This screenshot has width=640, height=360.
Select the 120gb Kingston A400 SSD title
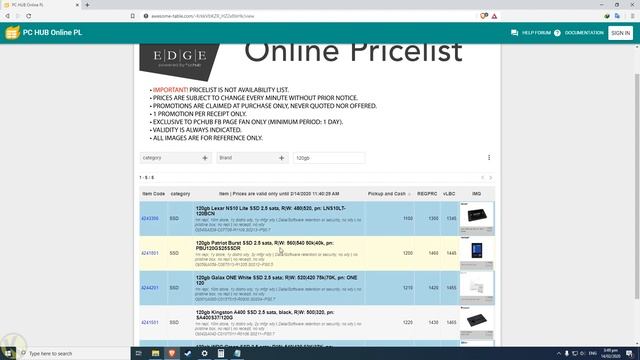click(x=265, y=315)
